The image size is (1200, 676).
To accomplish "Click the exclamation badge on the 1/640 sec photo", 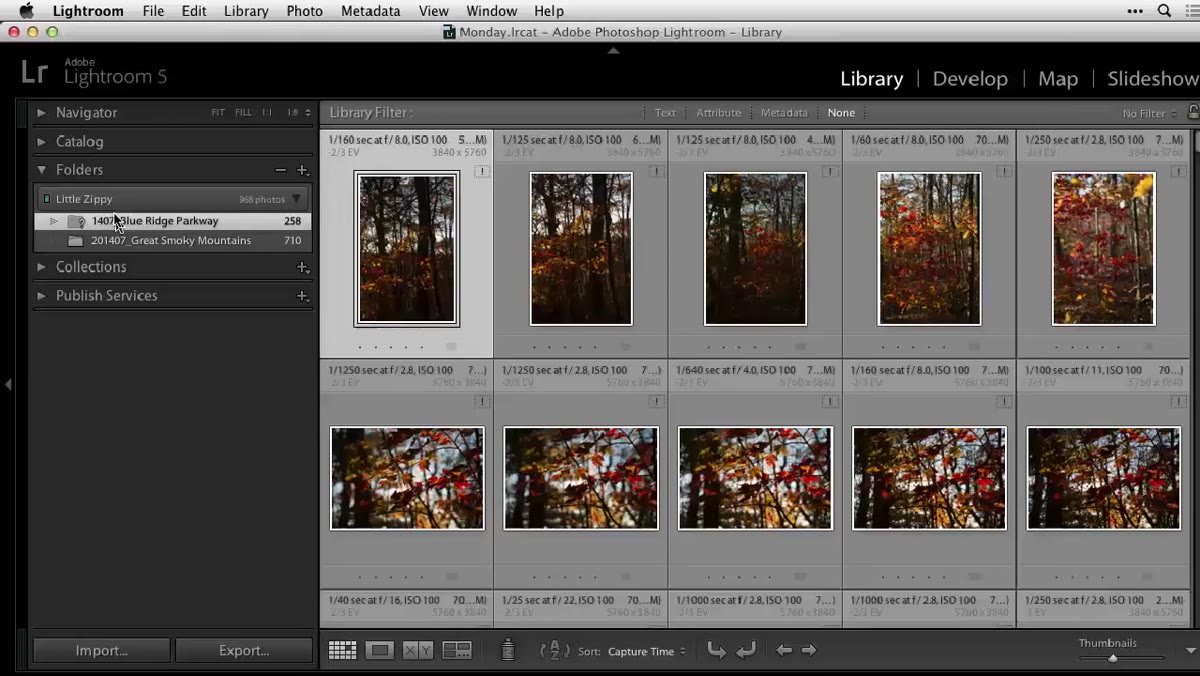I will pos(830,402).
